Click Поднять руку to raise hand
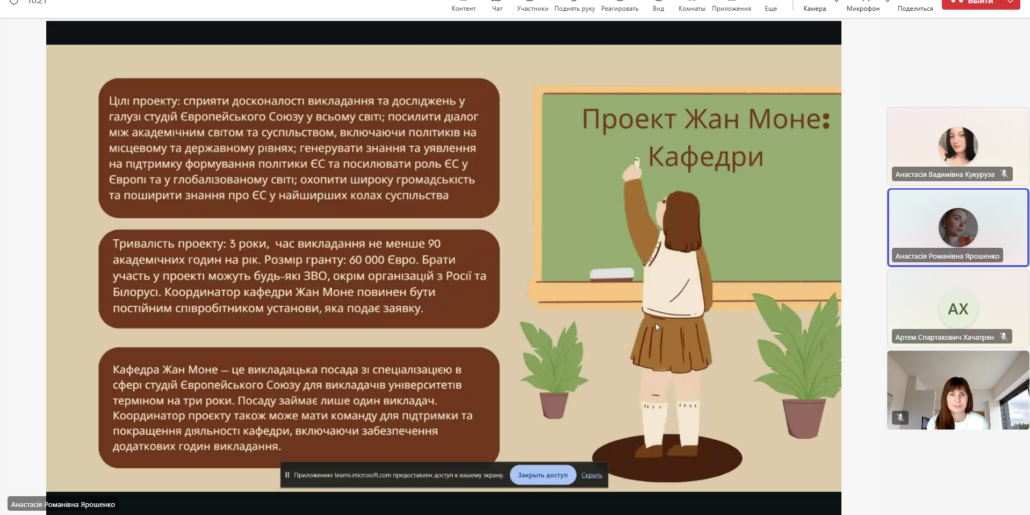Image resolution: width=1030 pixels, height=515 pixels. pos(574,6)
